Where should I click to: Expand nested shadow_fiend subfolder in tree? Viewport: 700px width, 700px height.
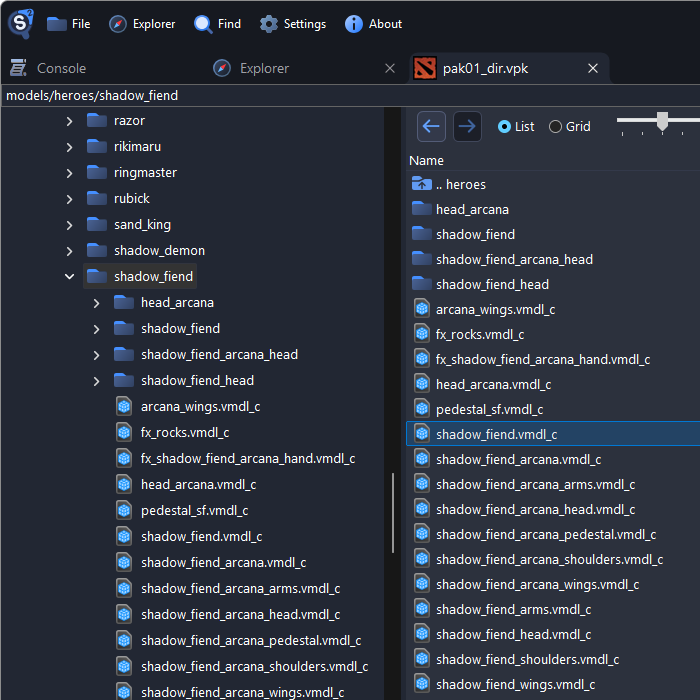pos(96,329)
